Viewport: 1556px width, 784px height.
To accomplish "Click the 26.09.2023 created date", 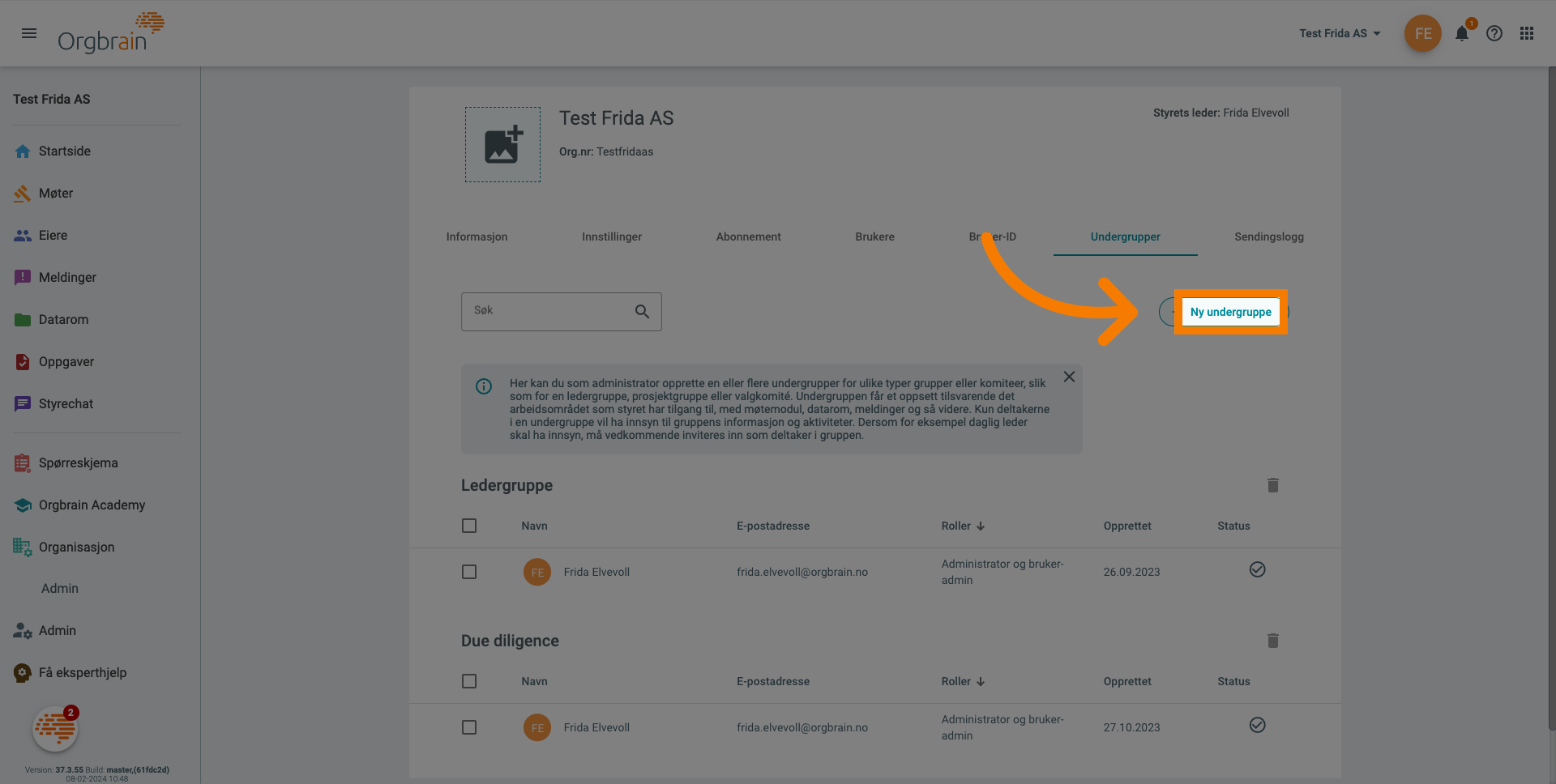I will point(1131,573).
